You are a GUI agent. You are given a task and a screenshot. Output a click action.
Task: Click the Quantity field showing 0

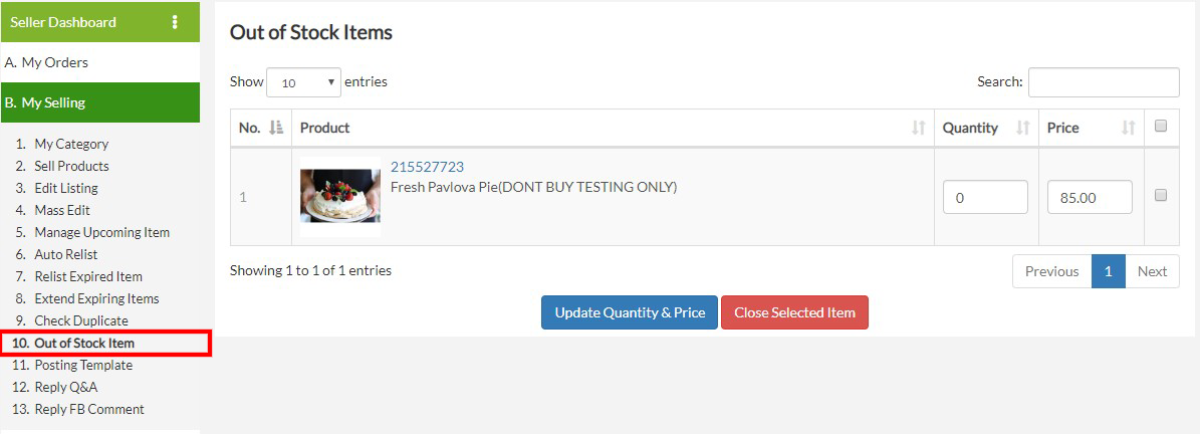click(x=985, y=197)
